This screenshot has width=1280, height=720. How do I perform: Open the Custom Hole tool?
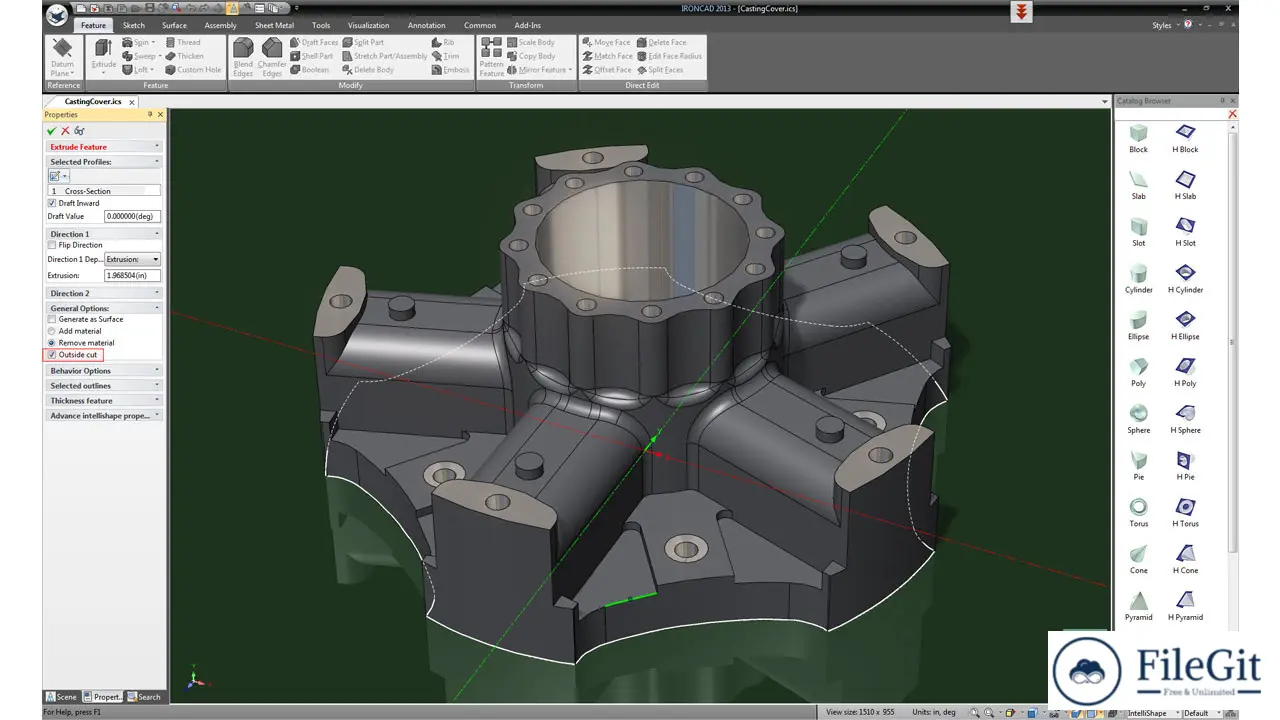(x=193, y=69)
